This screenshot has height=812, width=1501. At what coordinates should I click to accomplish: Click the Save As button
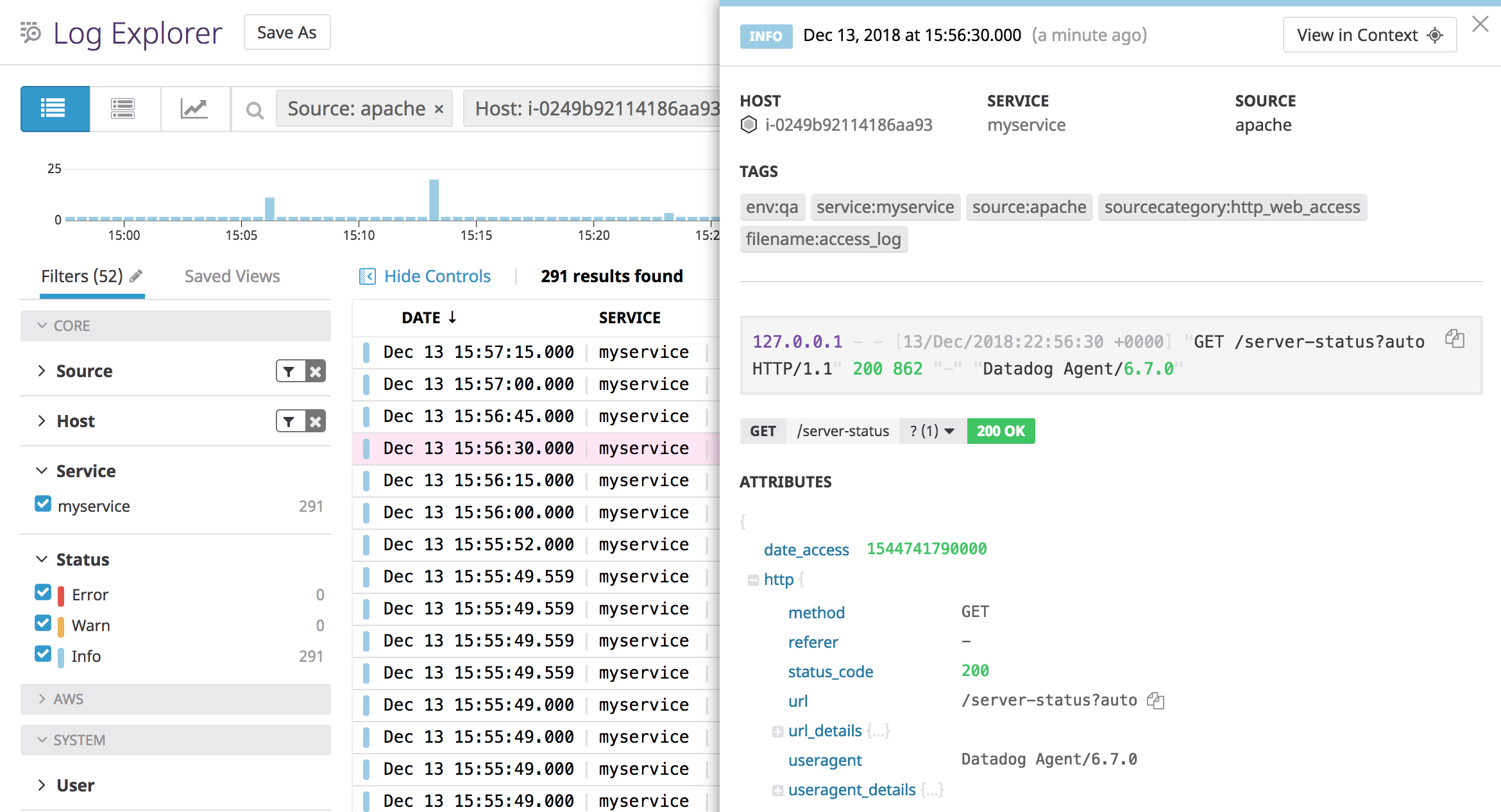coord(287,32)
